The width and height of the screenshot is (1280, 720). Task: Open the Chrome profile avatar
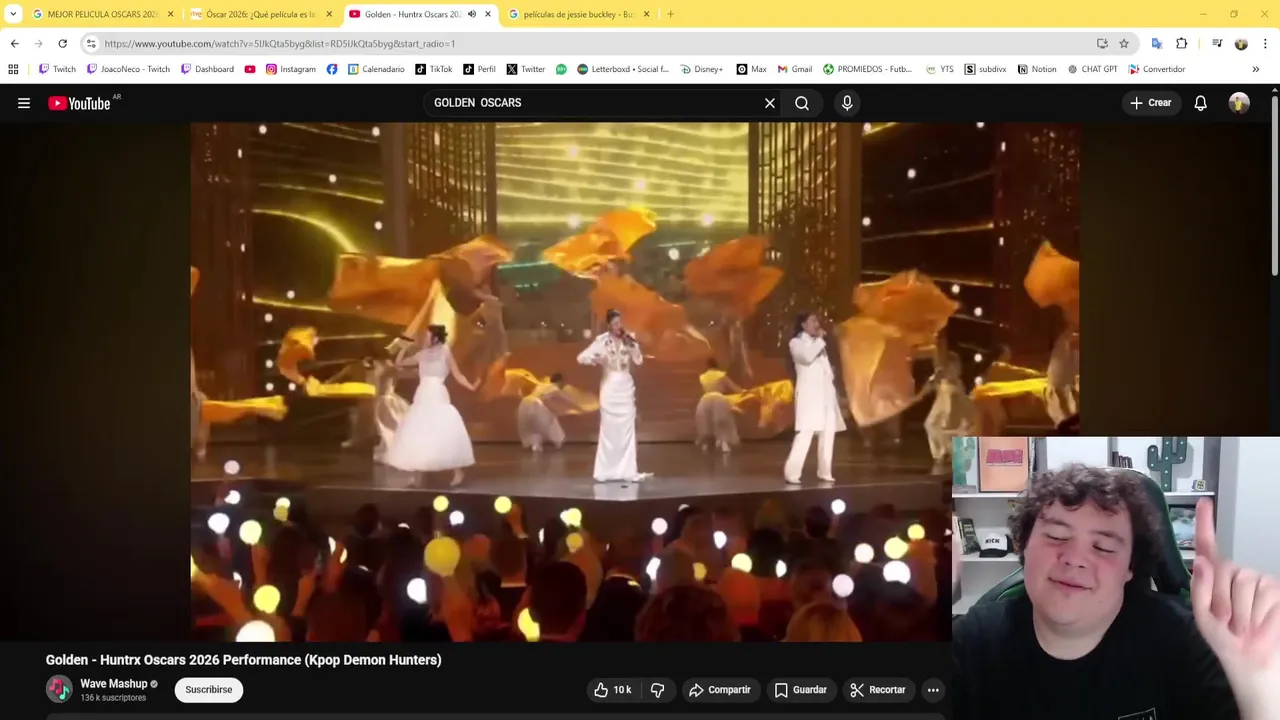1241,44
